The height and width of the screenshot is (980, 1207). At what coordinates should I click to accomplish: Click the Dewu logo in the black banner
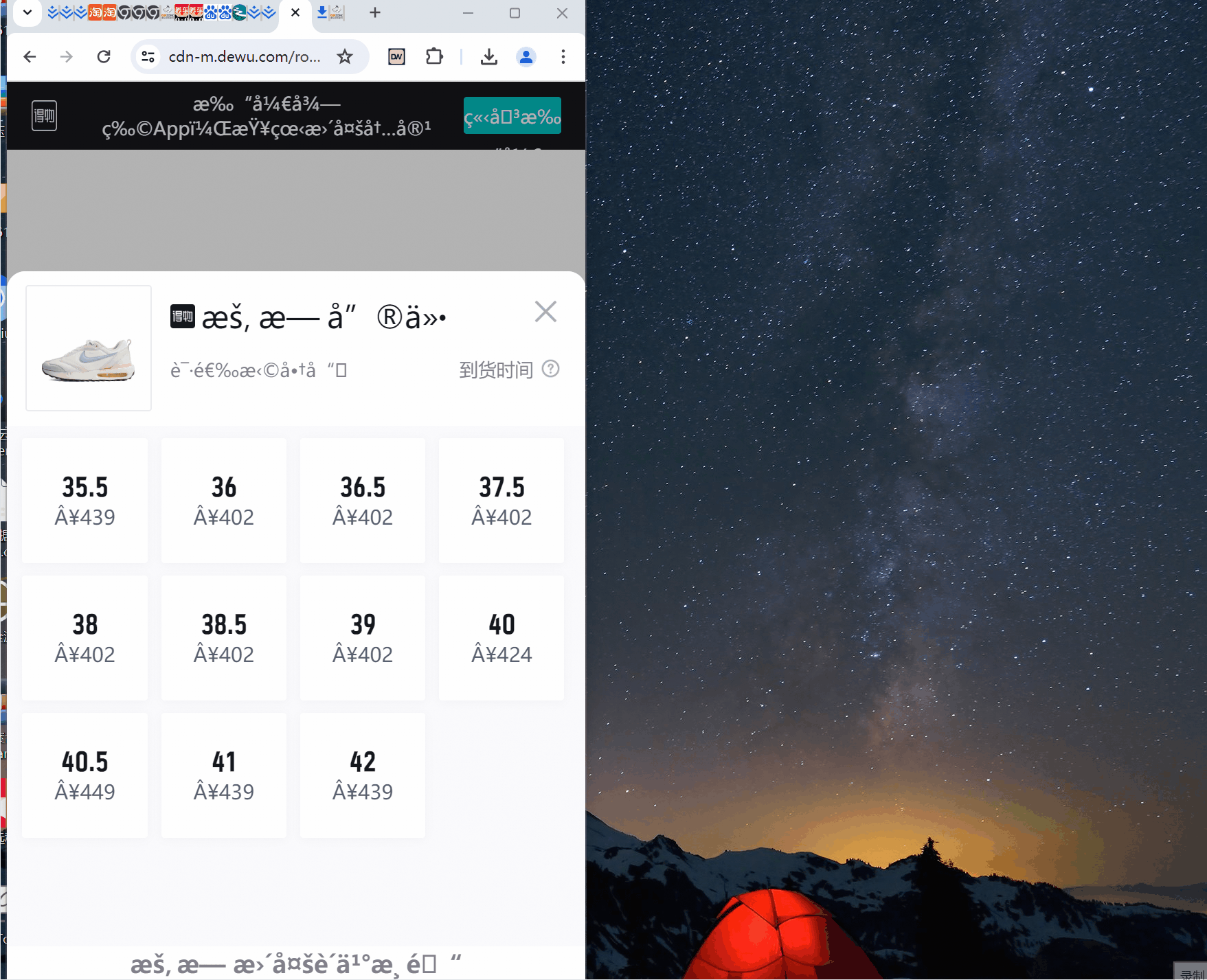point(45,115)
